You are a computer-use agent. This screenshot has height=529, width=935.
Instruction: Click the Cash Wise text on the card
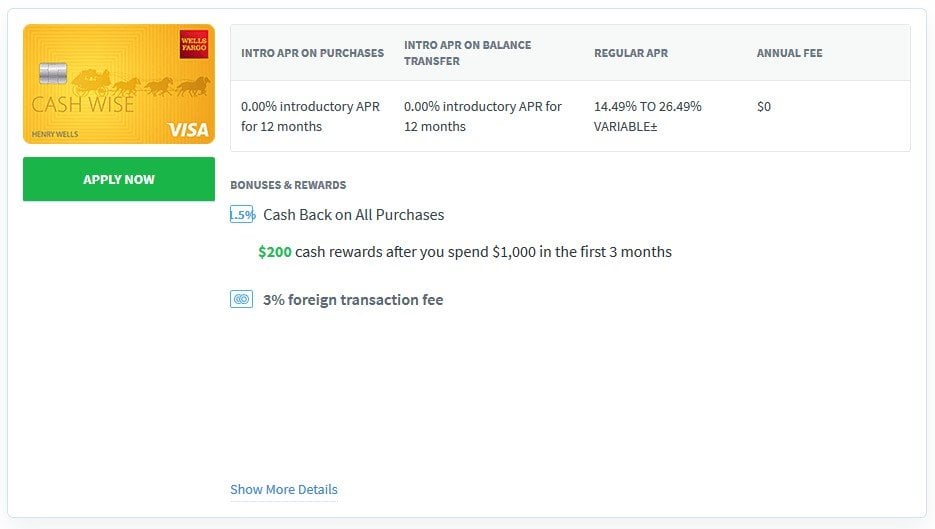[82, 105]
